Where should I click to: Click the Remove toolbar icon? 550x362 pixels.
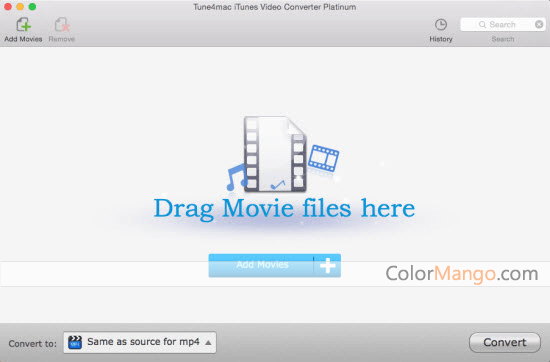point(62,25)
